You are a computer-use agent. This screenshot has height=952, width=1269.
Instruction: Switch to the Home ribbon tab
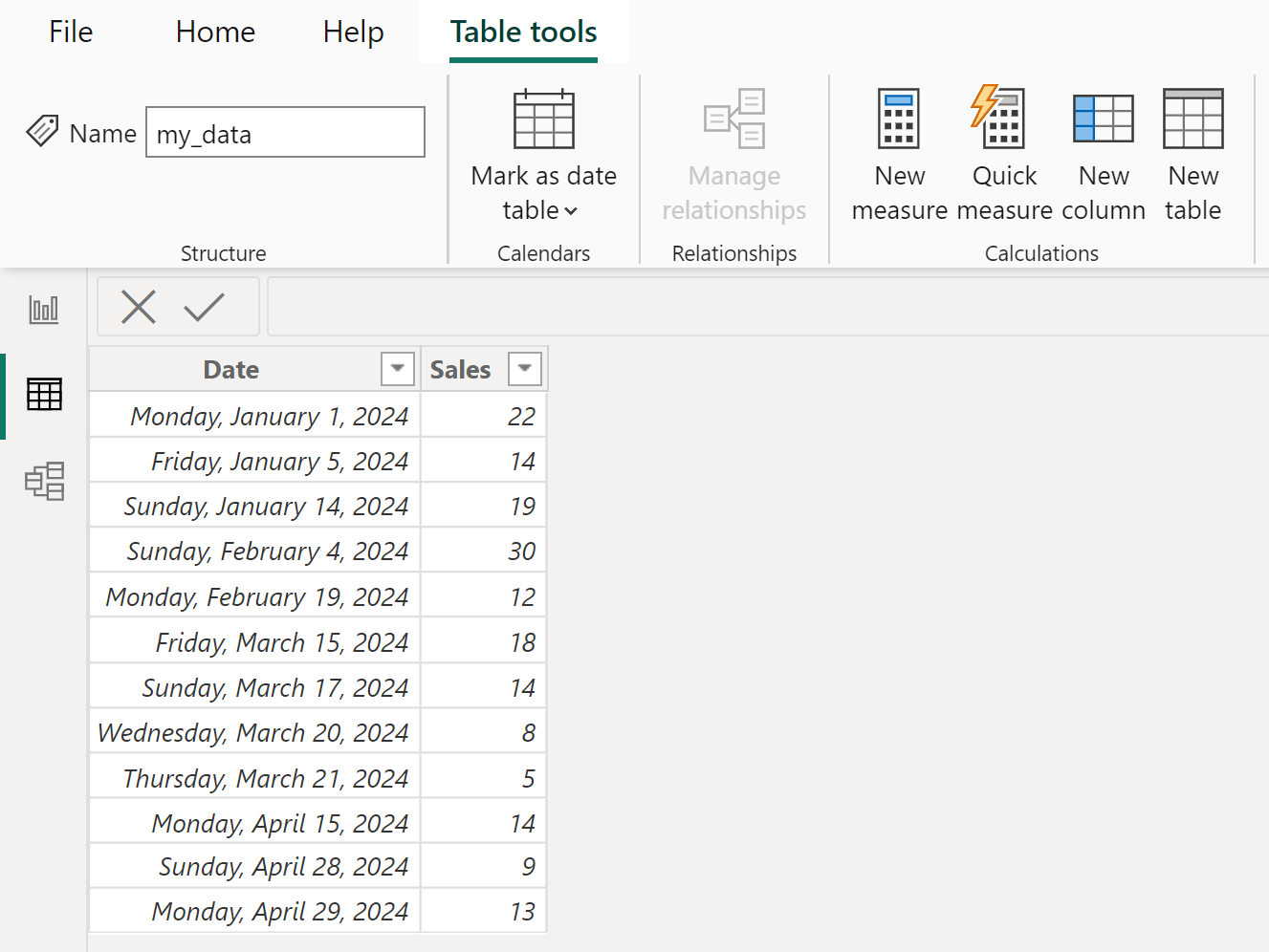pos(214,32)
